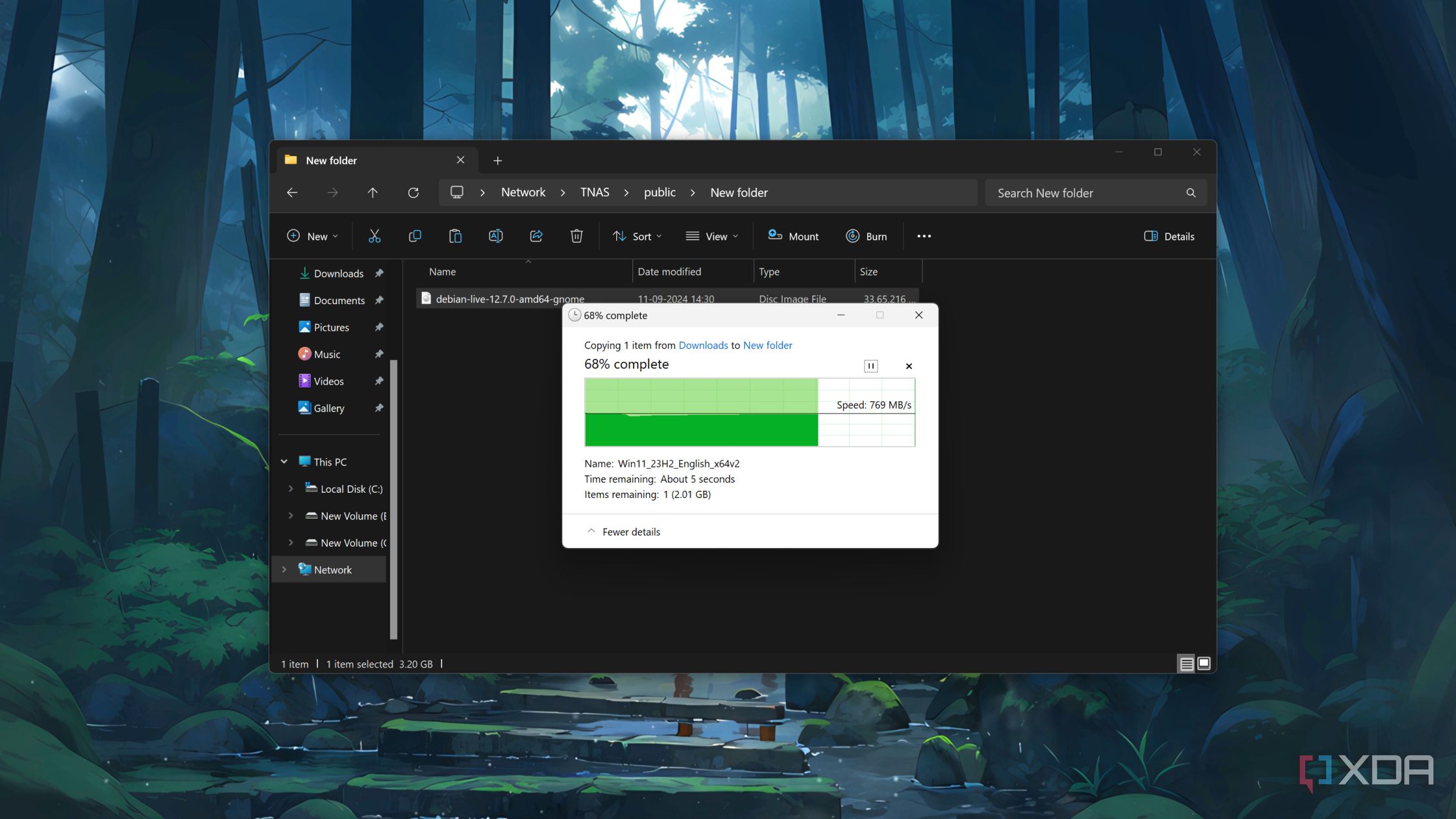
Task: Switch to large thumbnails view icon
Action: tap(1204, 664)
